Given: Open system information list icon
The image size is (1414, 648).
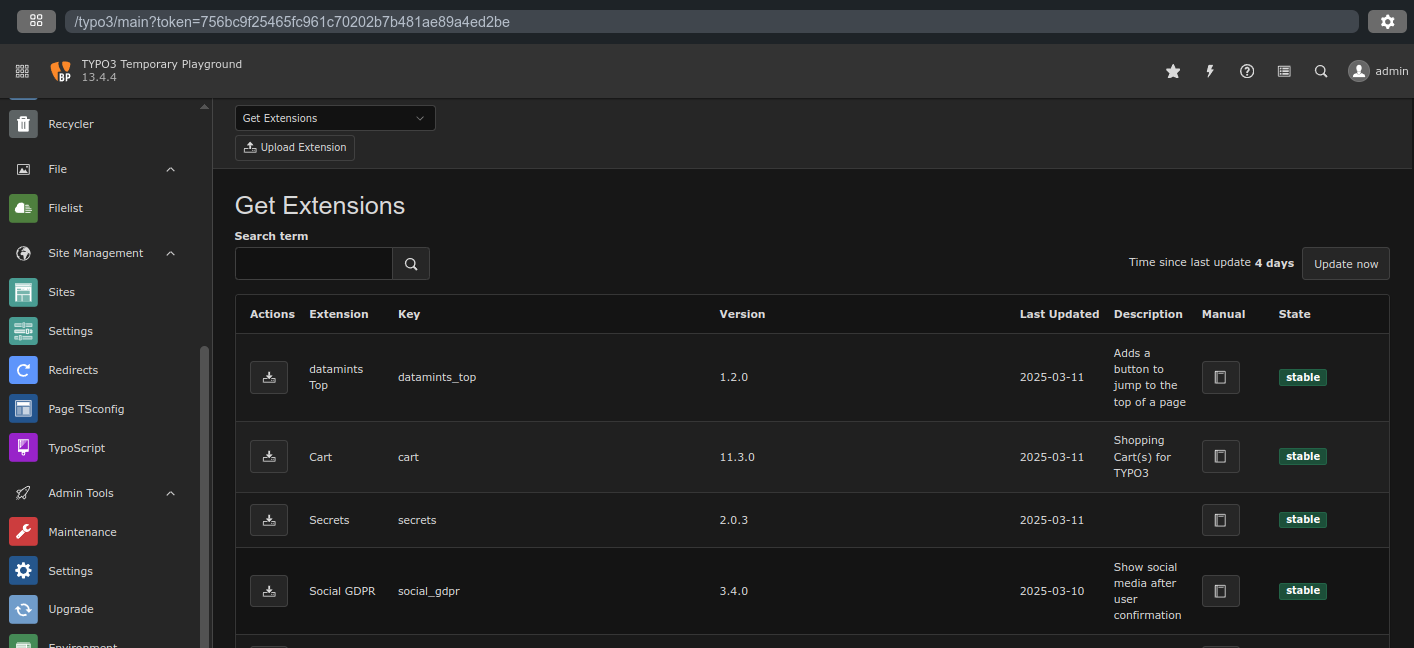Looking at the screenshot, I should click(x=1284, y=71).
